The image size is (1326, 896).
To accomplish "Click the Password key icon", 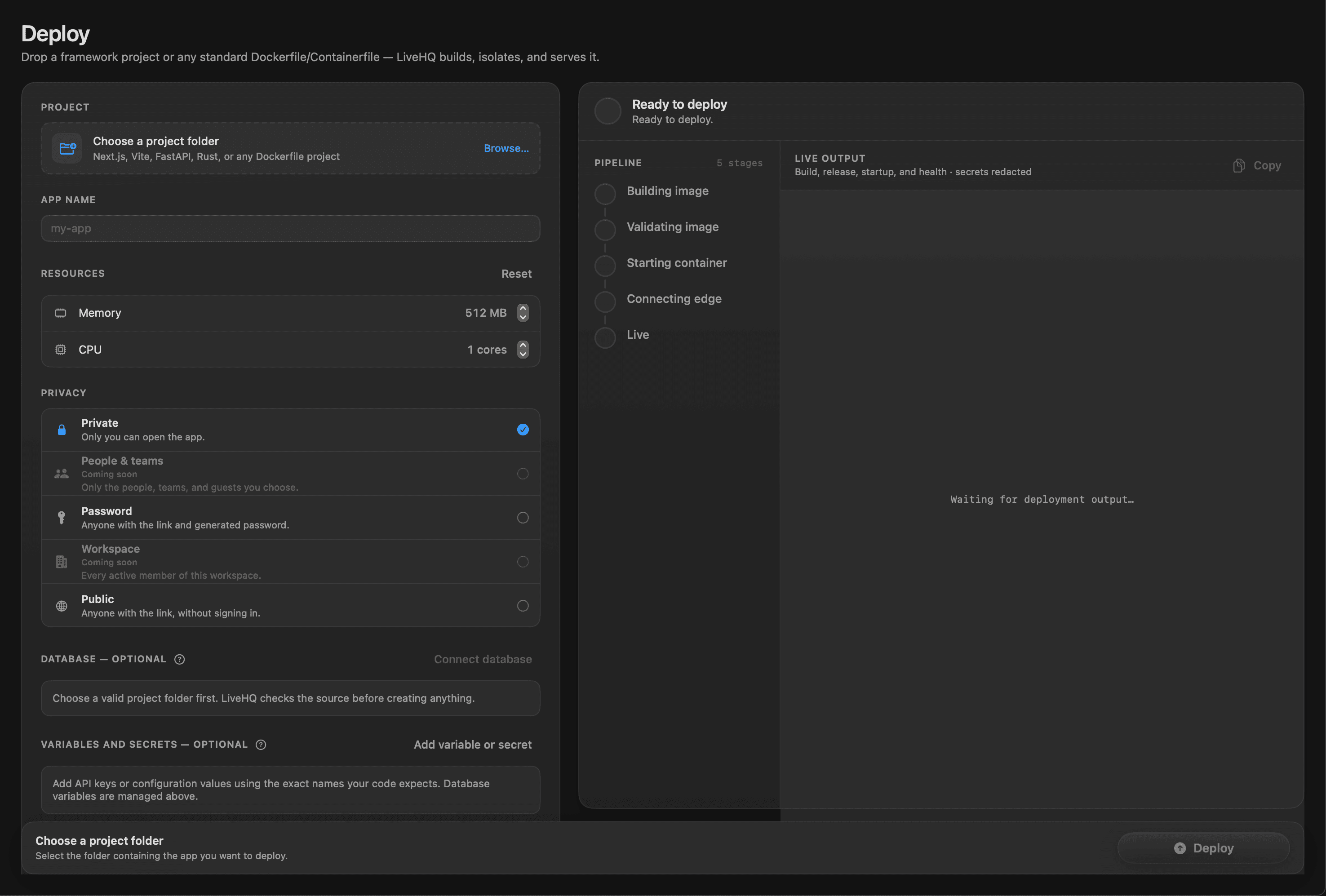I will (62, 518).
